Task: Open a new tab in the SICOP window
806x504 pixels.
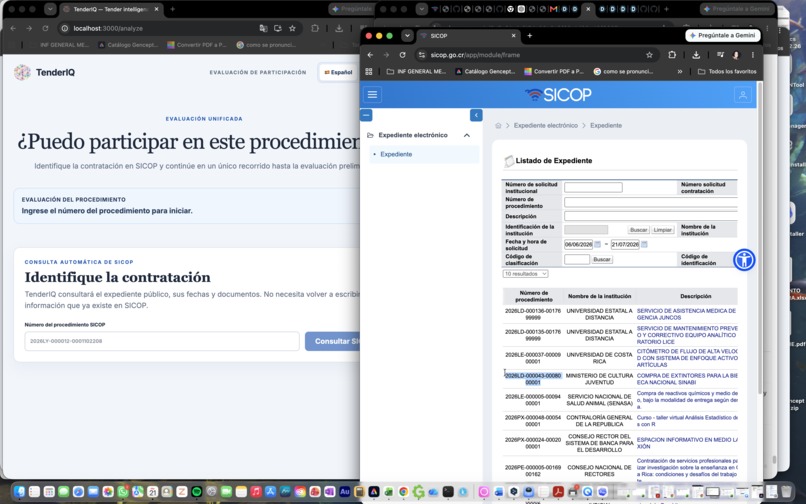Action: click(x=529, y=35)
